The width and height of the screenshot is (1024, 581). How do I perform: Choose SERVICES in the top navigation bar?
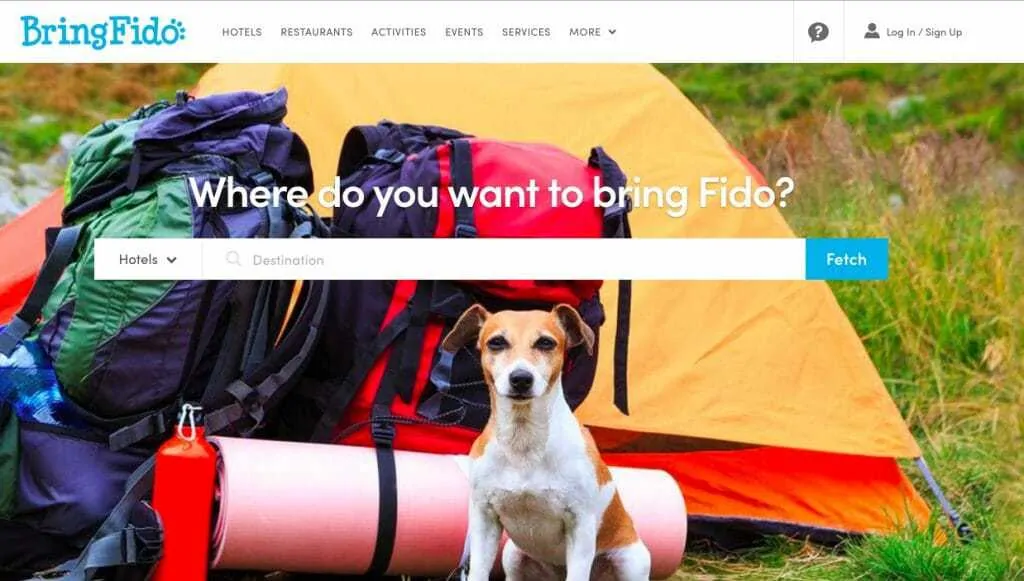coord(526,31)
